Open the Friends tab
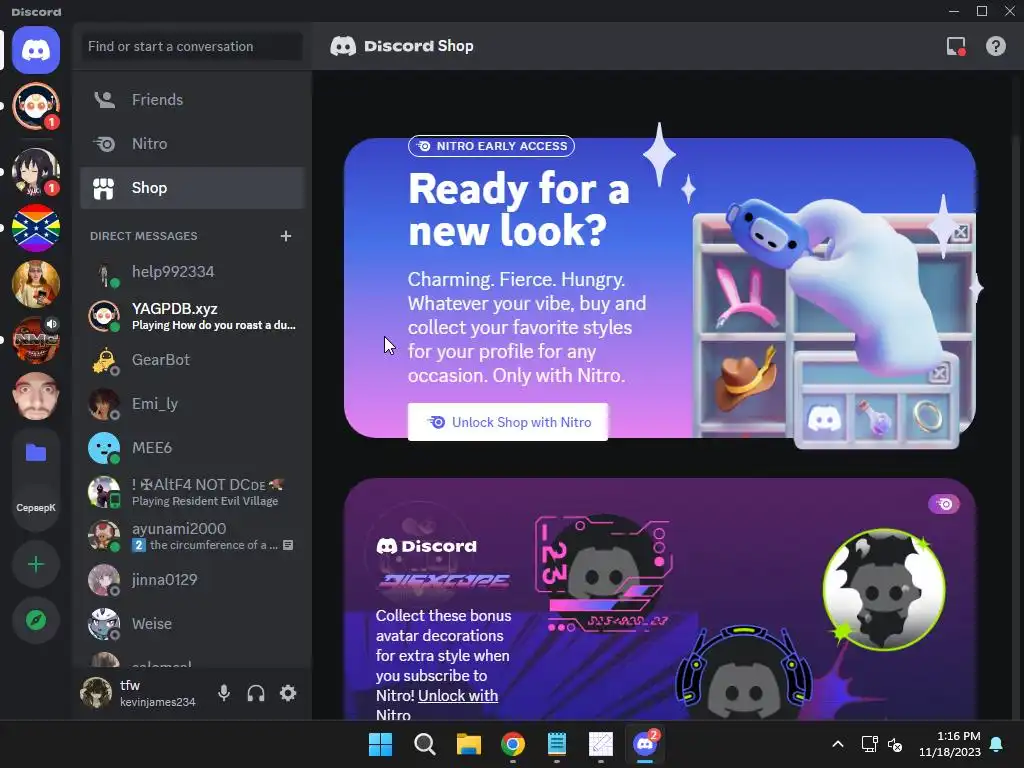 [192, 100]
